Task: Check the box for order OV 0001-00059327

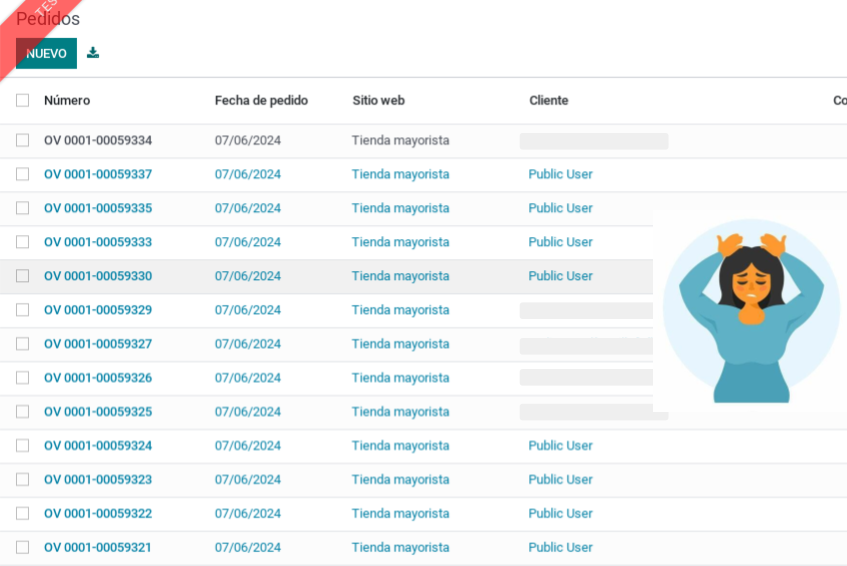Action: [x=23, y=344]
